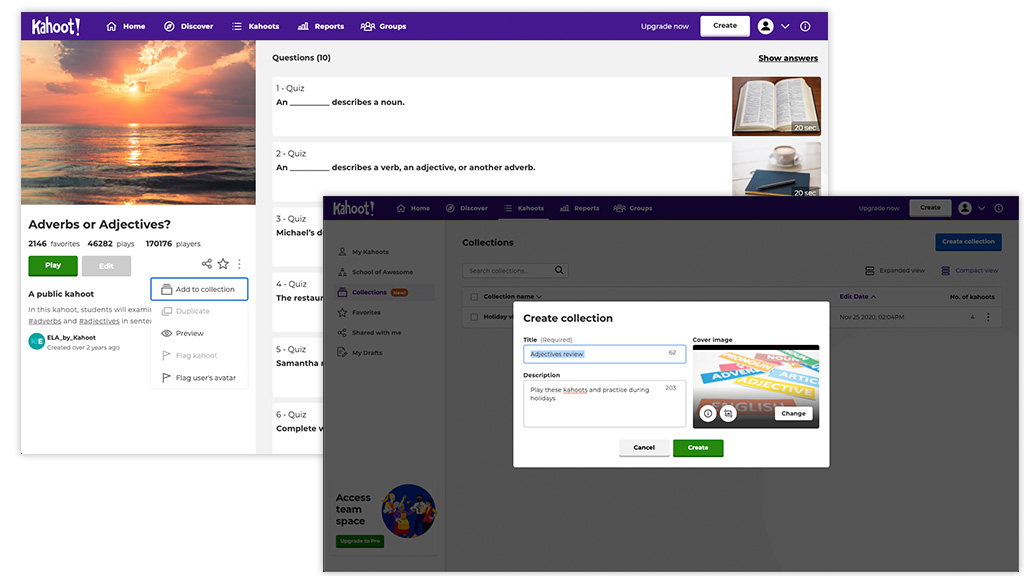Toggle the select-all checkbox in the collections table header

(x=474, y=296)
